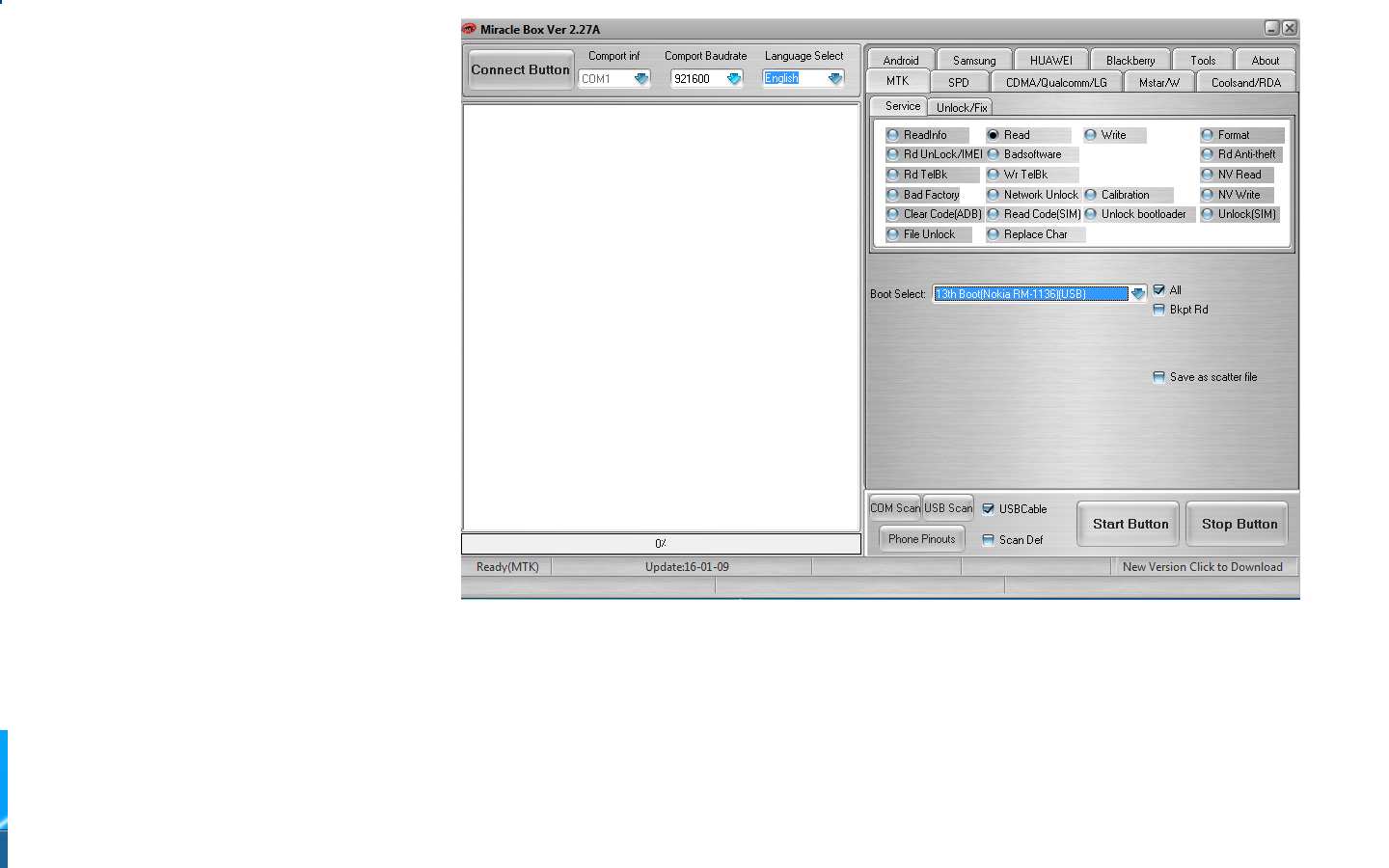Open the Comport inf dropdown arrow
The image size is (1389, 868).
click(x=641, y=79)
